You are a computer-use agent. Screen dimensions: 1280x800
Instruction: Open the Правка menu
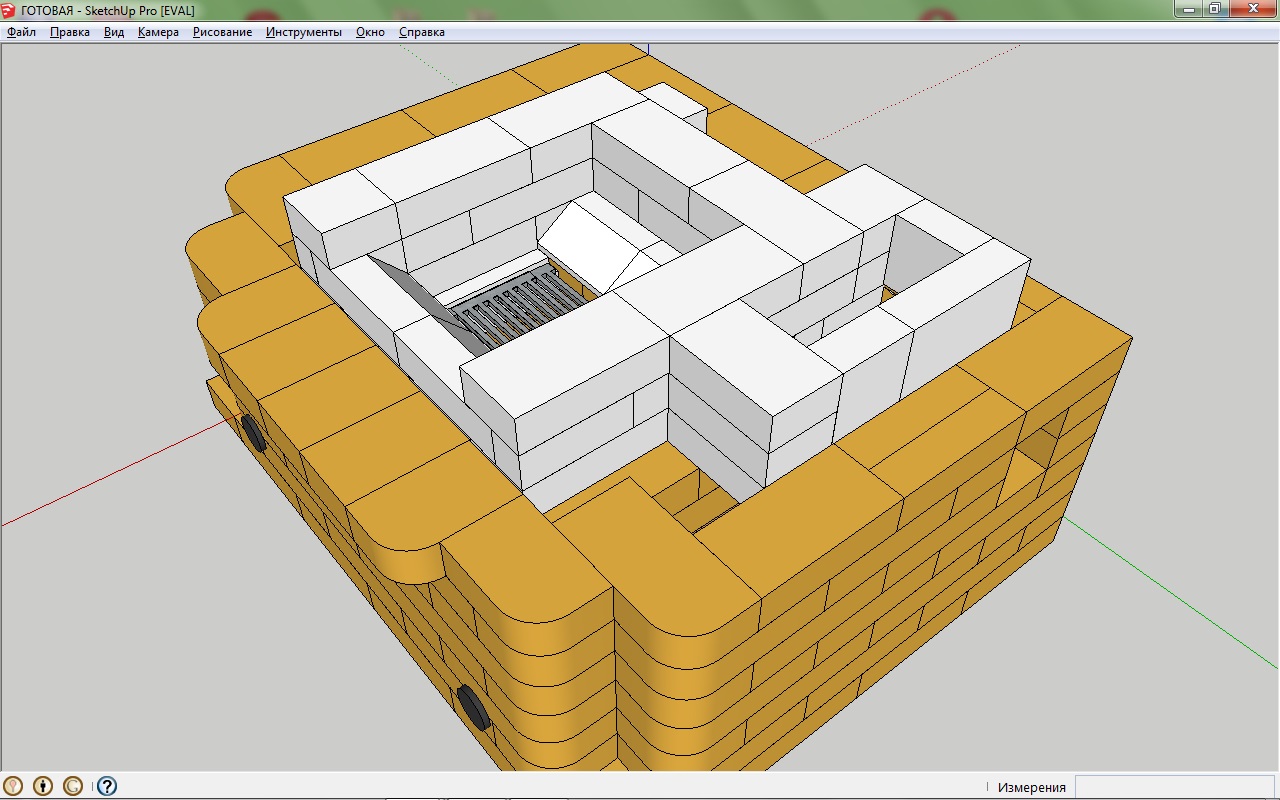point(70,32)
